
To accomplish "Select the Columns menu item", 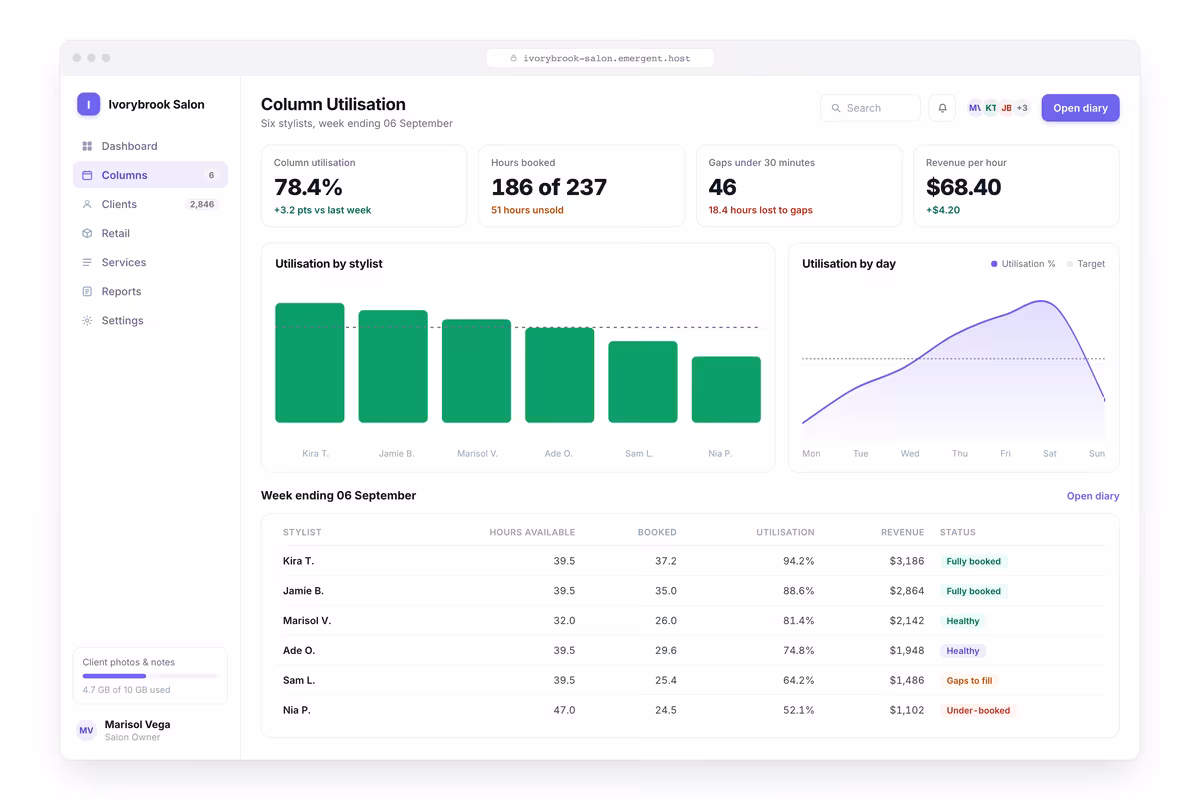I will (150, 175).
